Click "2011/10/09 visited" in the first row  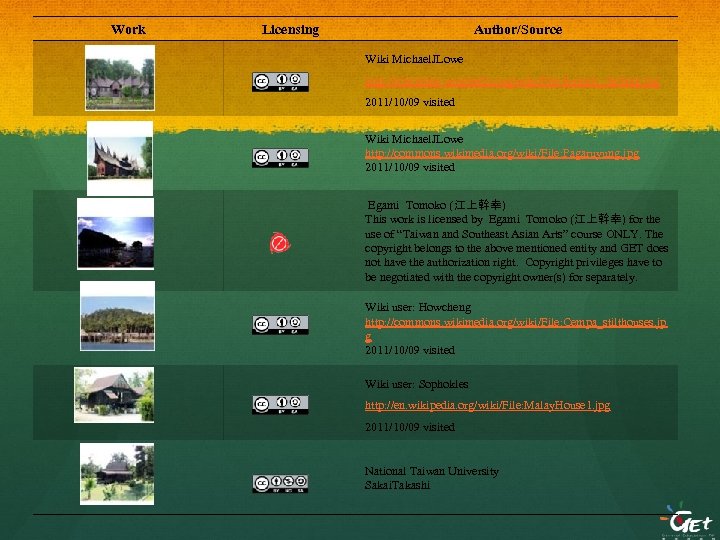[410, 102]
